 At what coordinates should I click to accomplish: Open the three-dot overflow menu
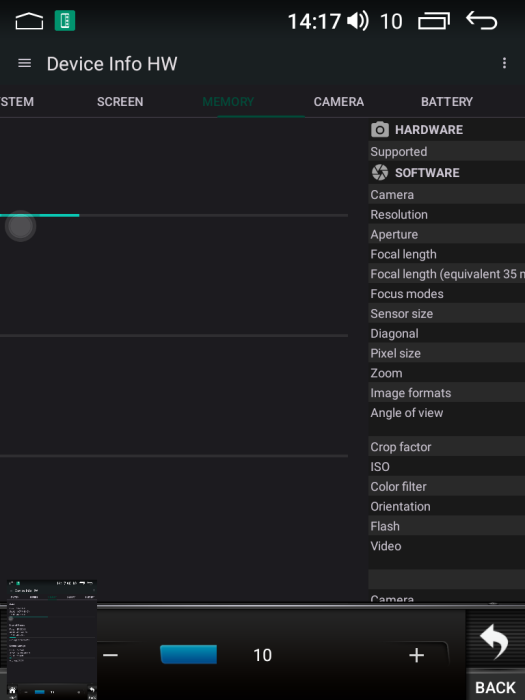(x=504, y=63)
